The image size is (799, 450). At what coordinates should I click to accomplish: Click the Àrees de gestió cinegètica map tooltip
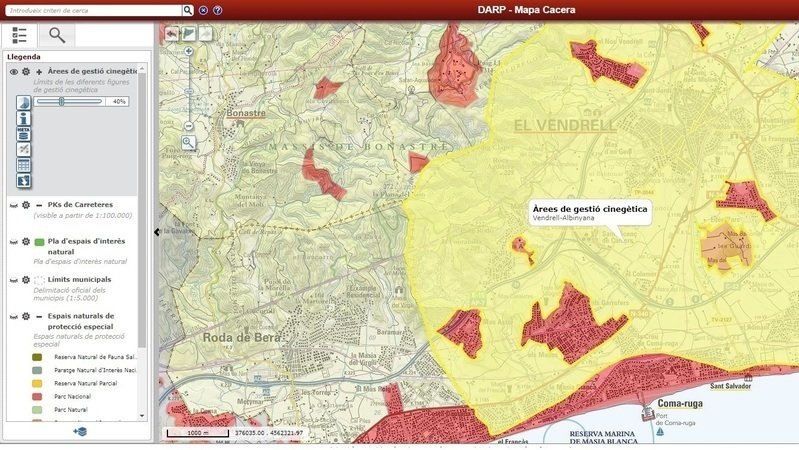coord(590,213)
